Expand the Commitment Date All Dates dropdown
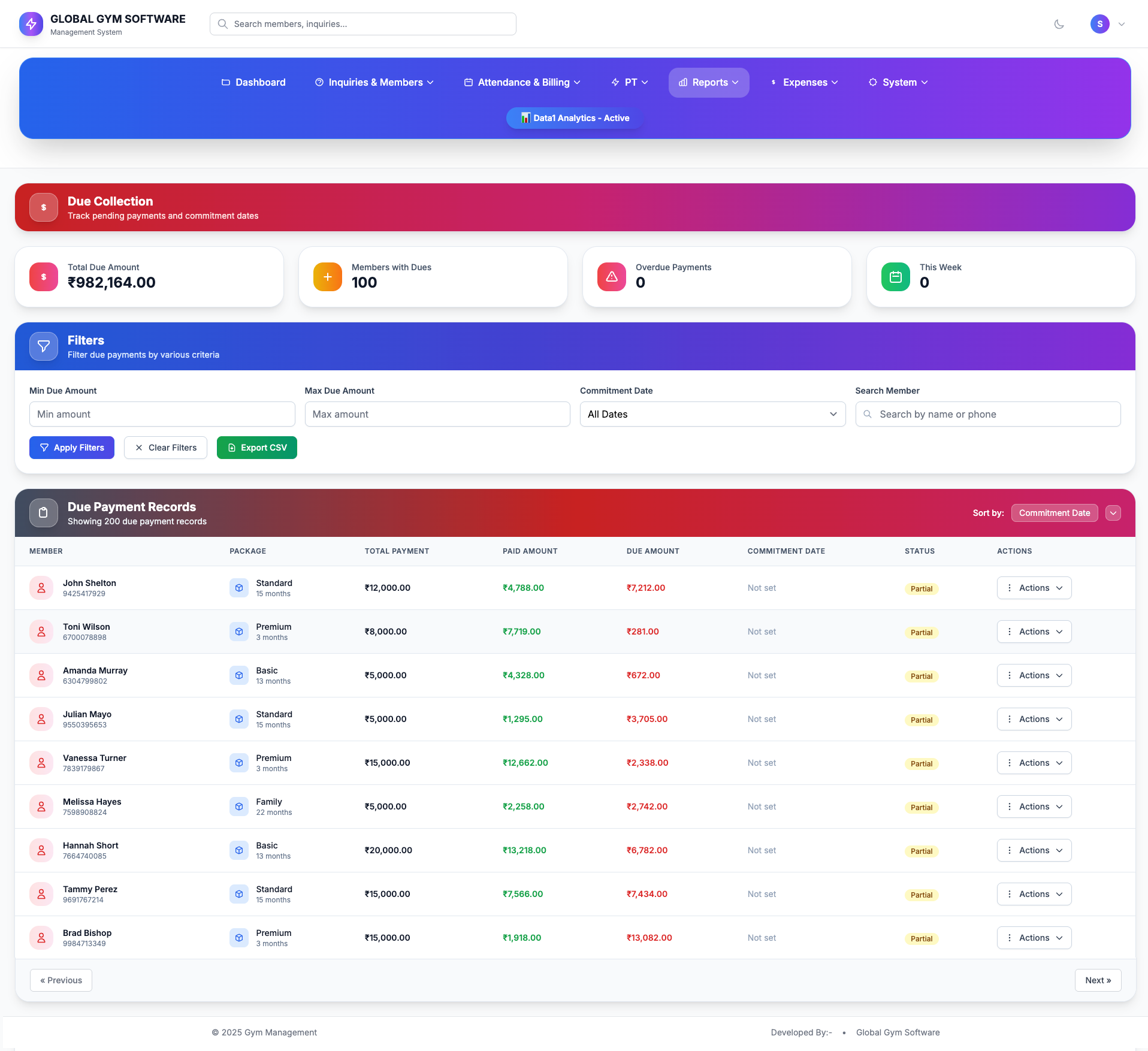The width and height of the screenshot is (1148, 1051). 712,414
